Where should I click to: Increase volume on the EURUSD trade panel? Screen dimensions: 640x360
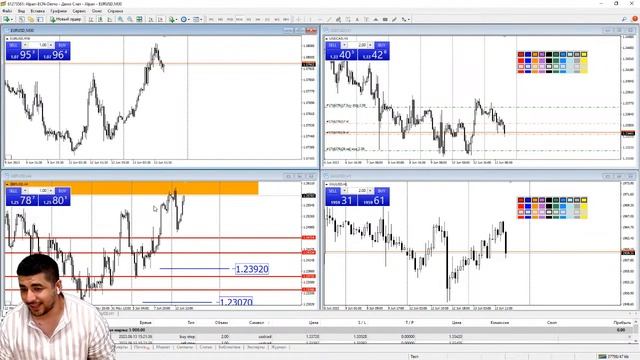tap(51, 45)
